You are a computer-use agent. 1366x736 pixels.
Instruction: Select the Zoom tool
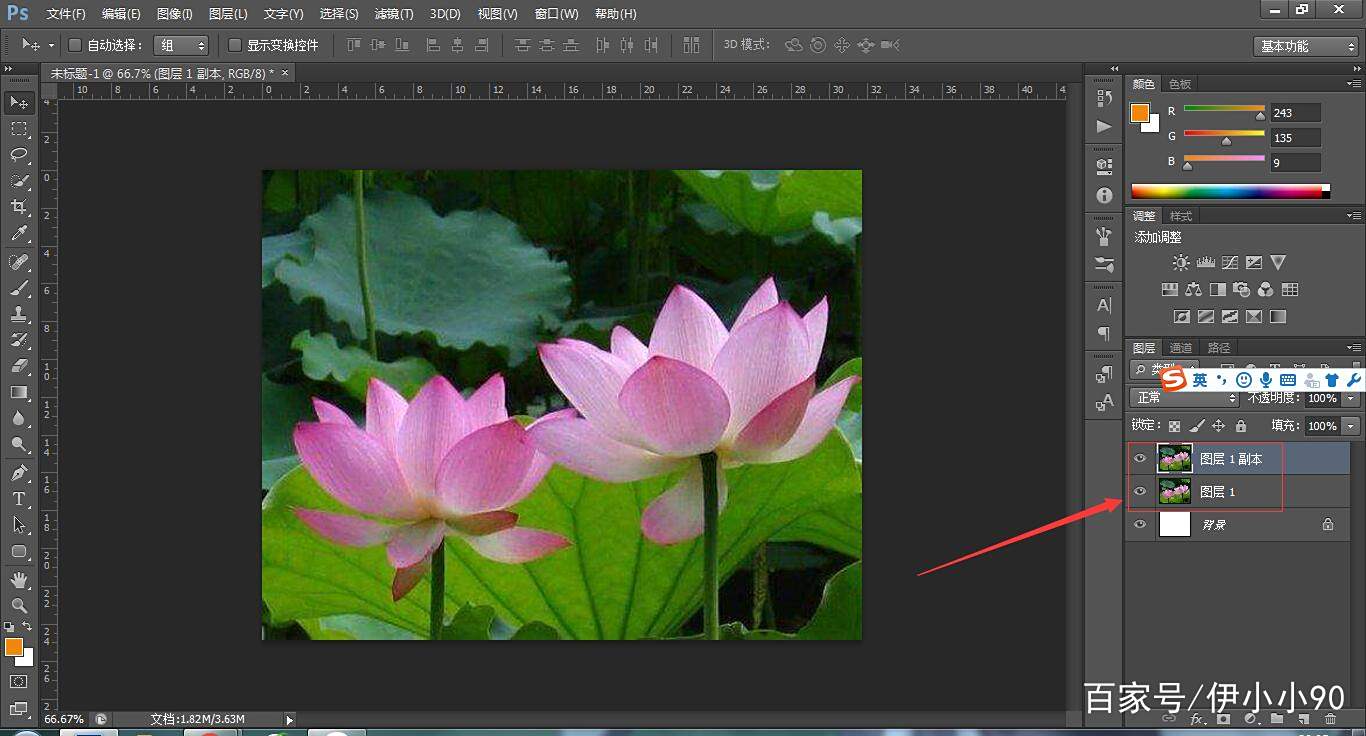pyautogui.click(x=19, y=606)
